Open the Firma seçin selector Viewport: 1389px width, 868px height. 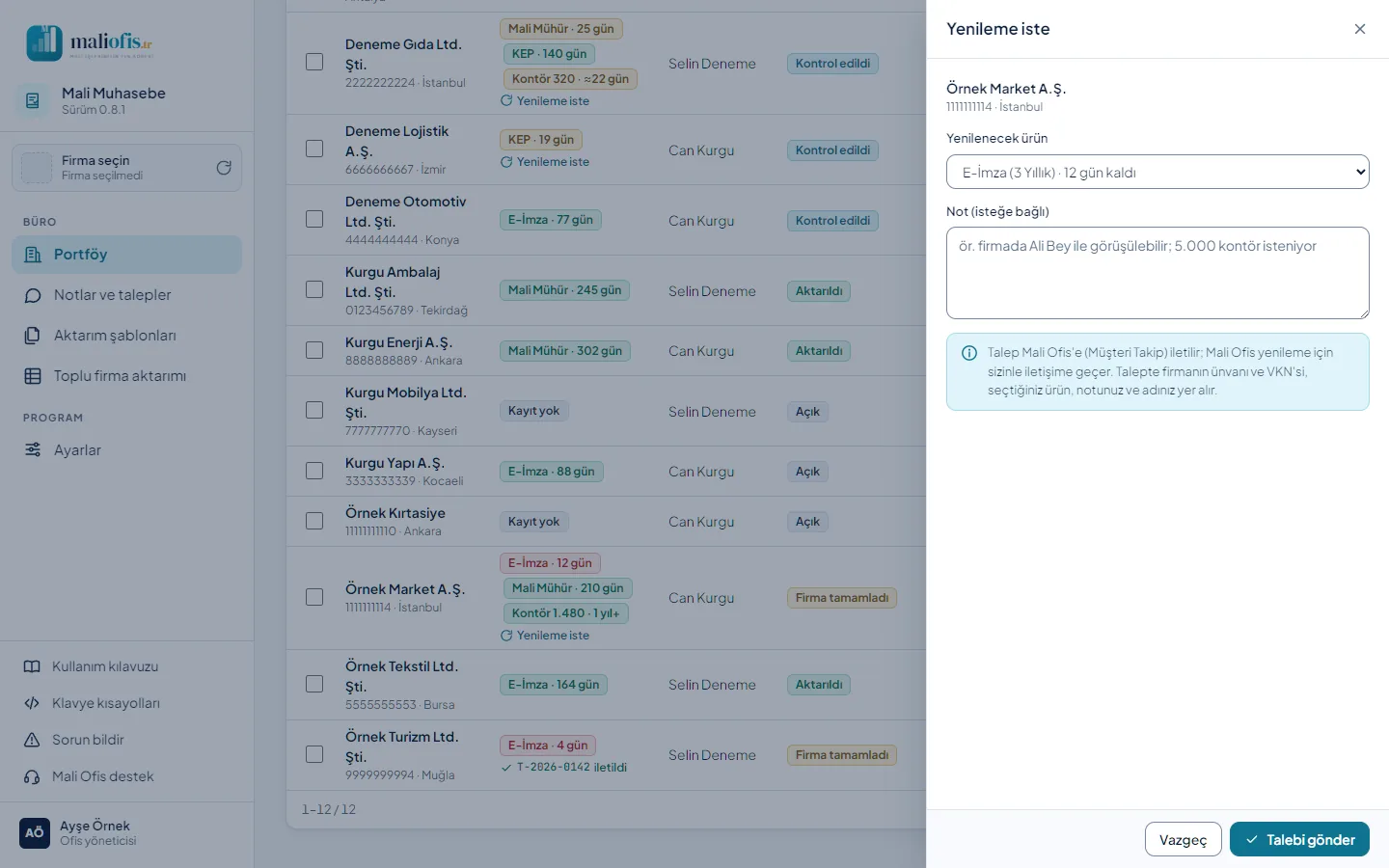click(x=126, y=168)
